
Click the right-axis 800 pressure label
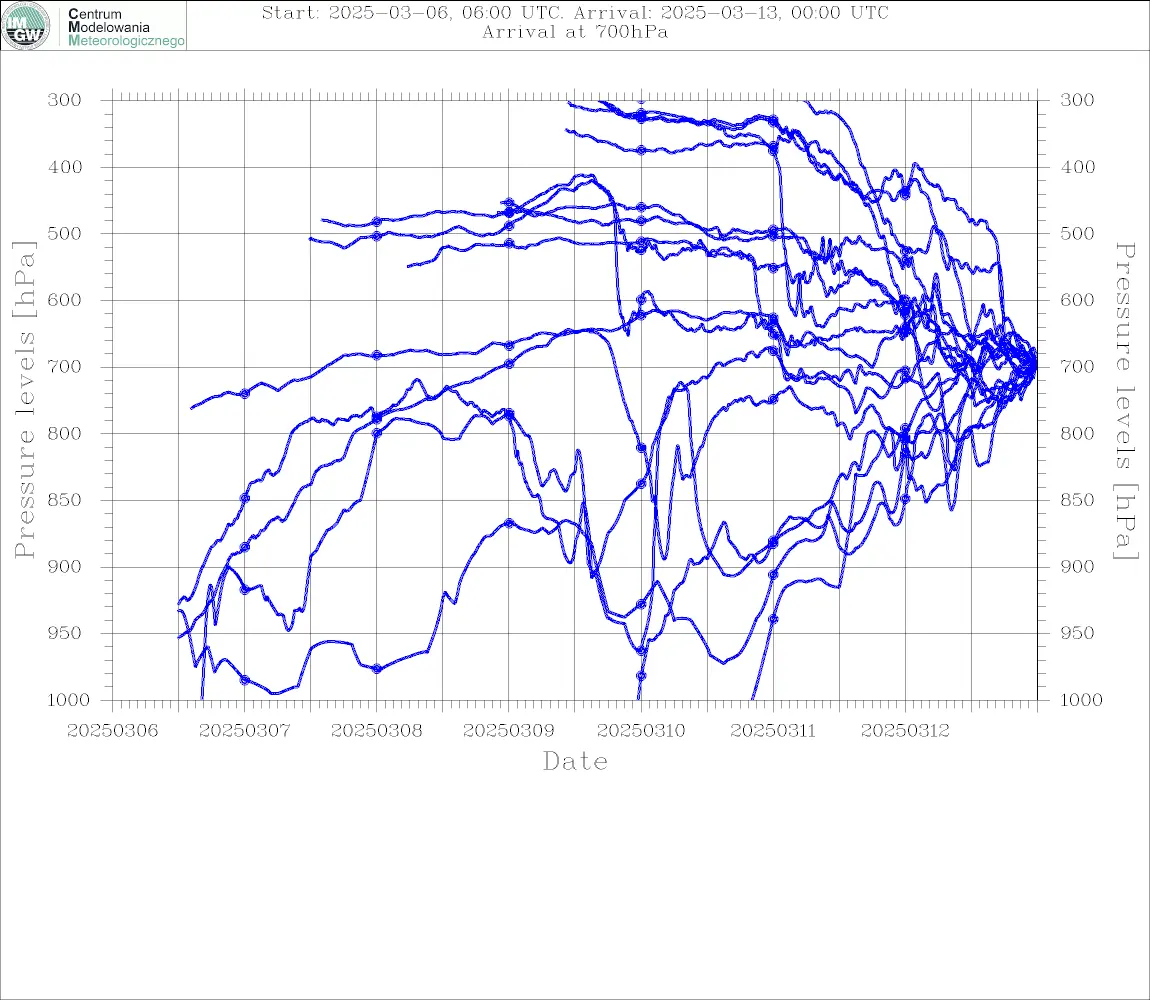1077,433
